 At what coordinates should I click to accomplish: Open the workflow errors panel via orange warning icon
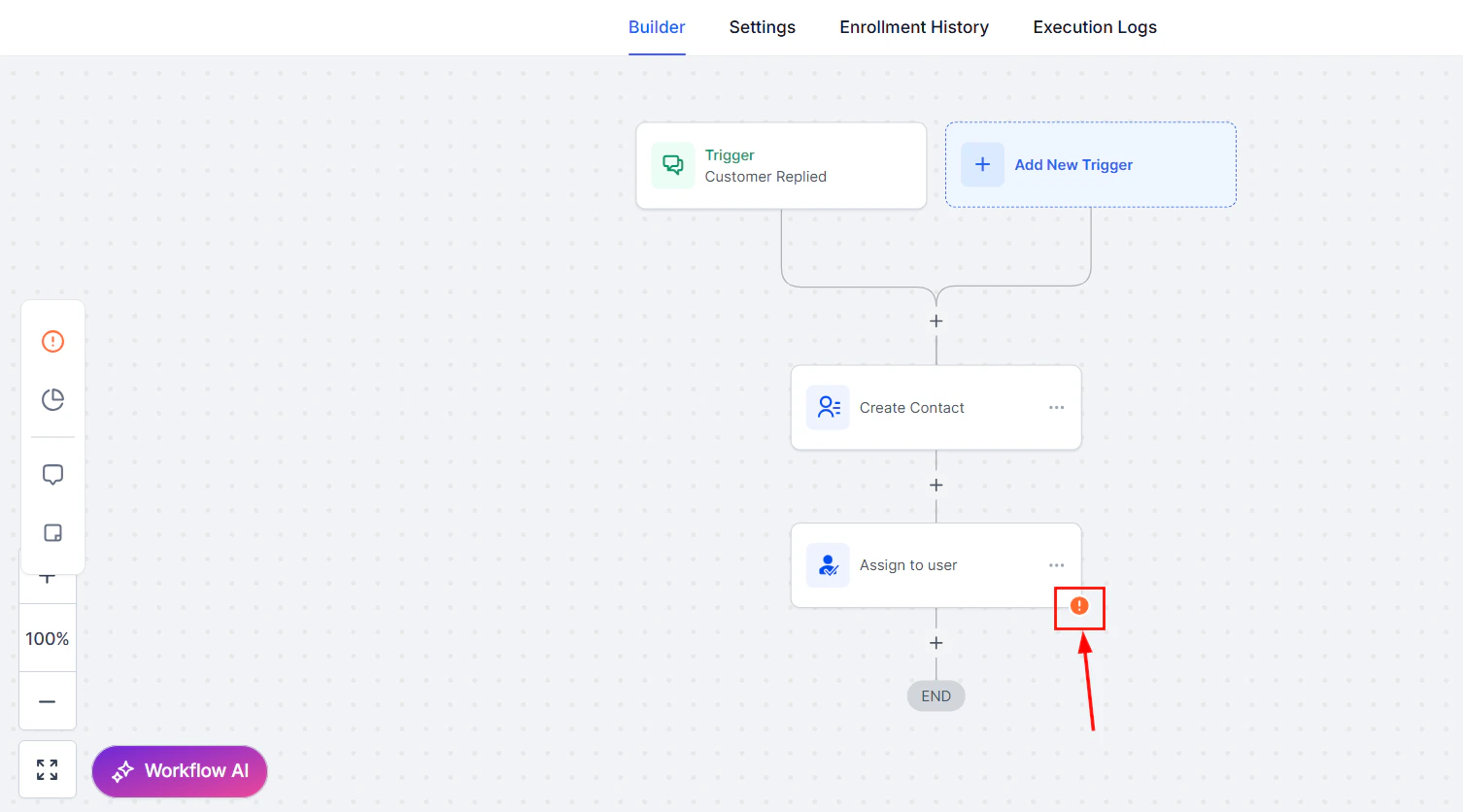click(x=52, y=341)
